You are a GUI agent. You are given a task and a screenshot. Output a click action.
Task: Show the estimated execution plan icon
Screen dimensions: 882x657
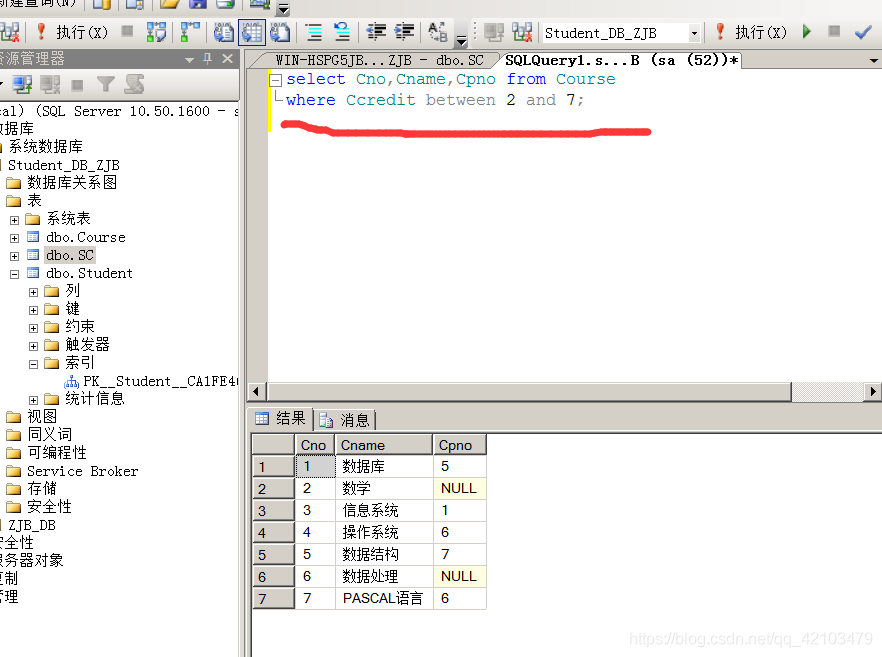(x=156, y=32)
